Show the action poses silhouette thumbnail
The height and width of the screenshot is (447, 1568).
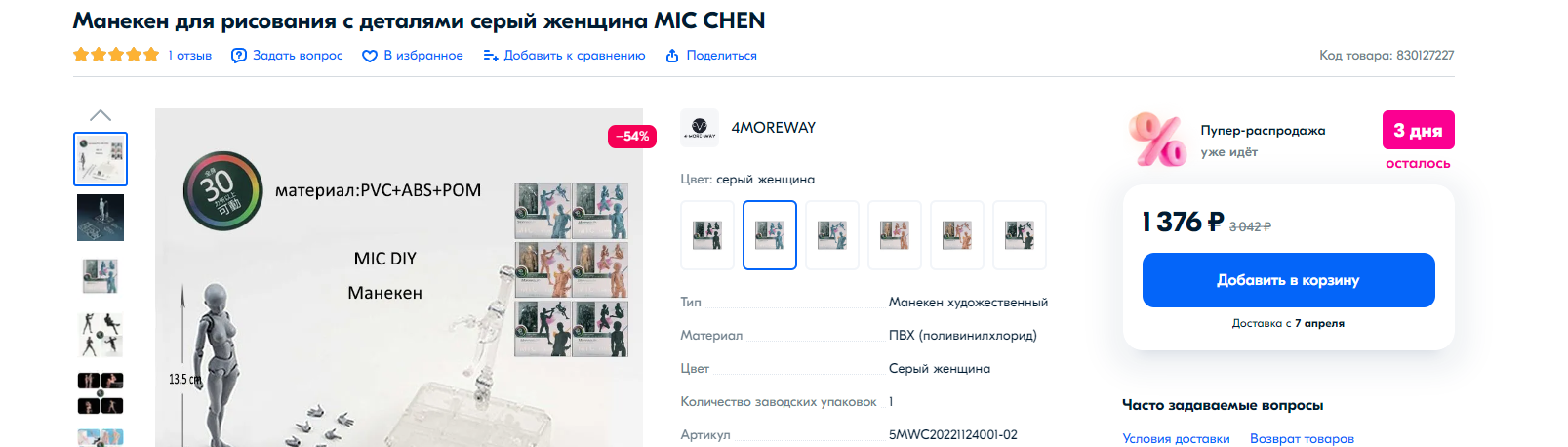[x=101, y=335]
